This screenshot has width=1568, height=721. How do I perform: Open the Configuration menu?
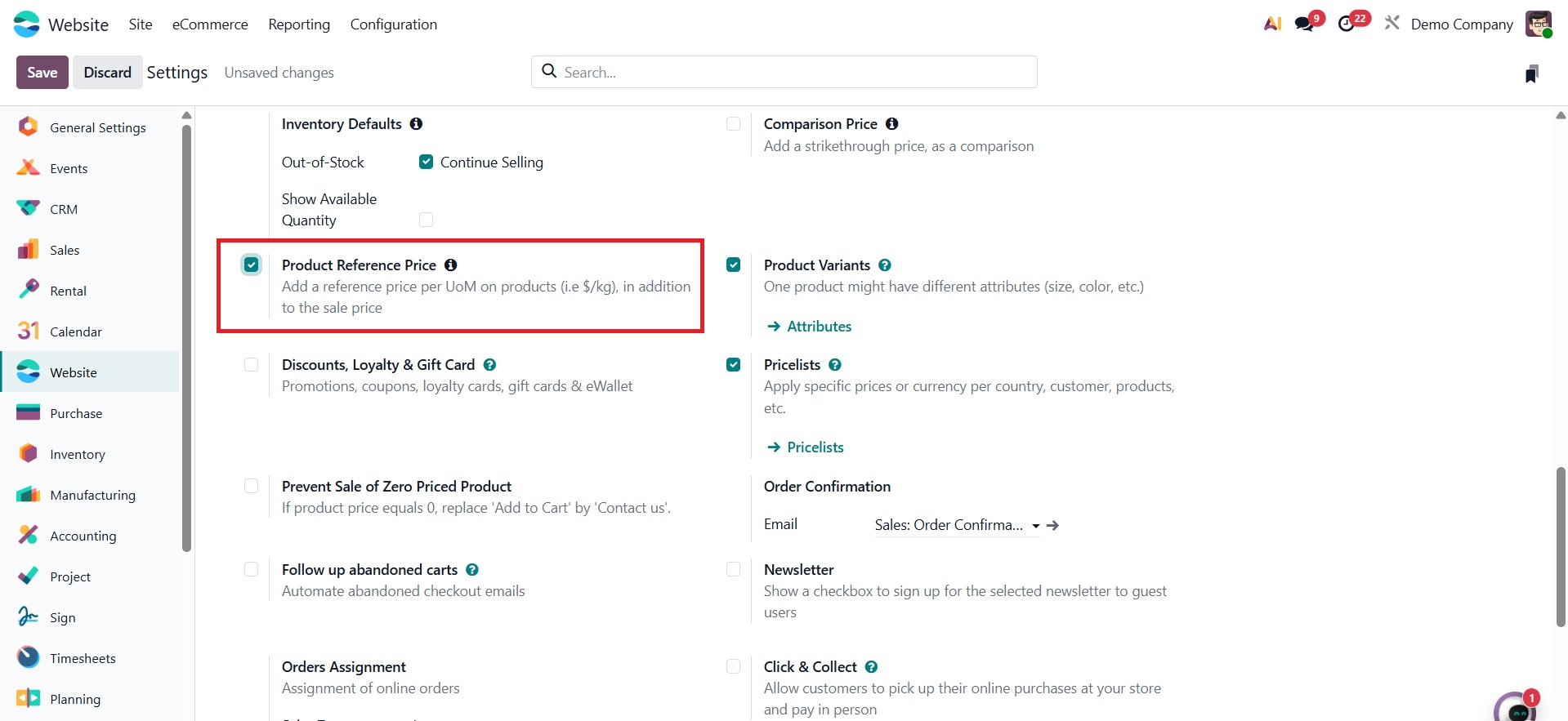(x=393, y=24)
